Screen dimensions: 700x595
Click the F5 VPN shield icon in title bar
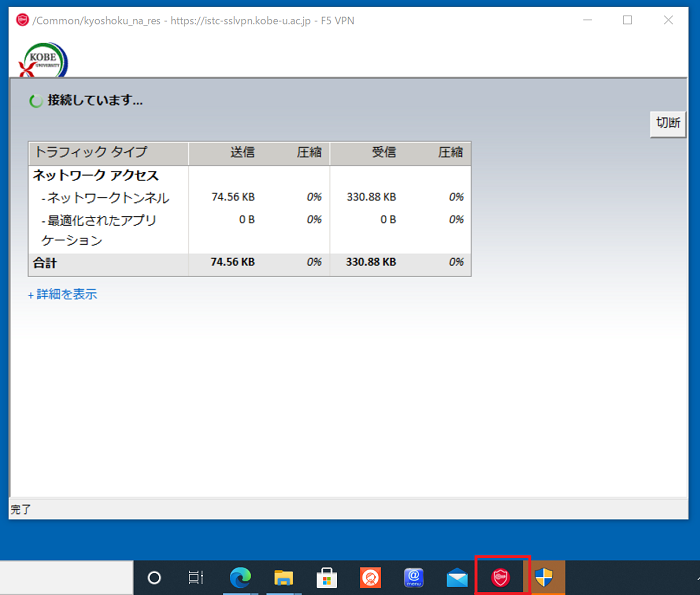(x=22, y=20)
